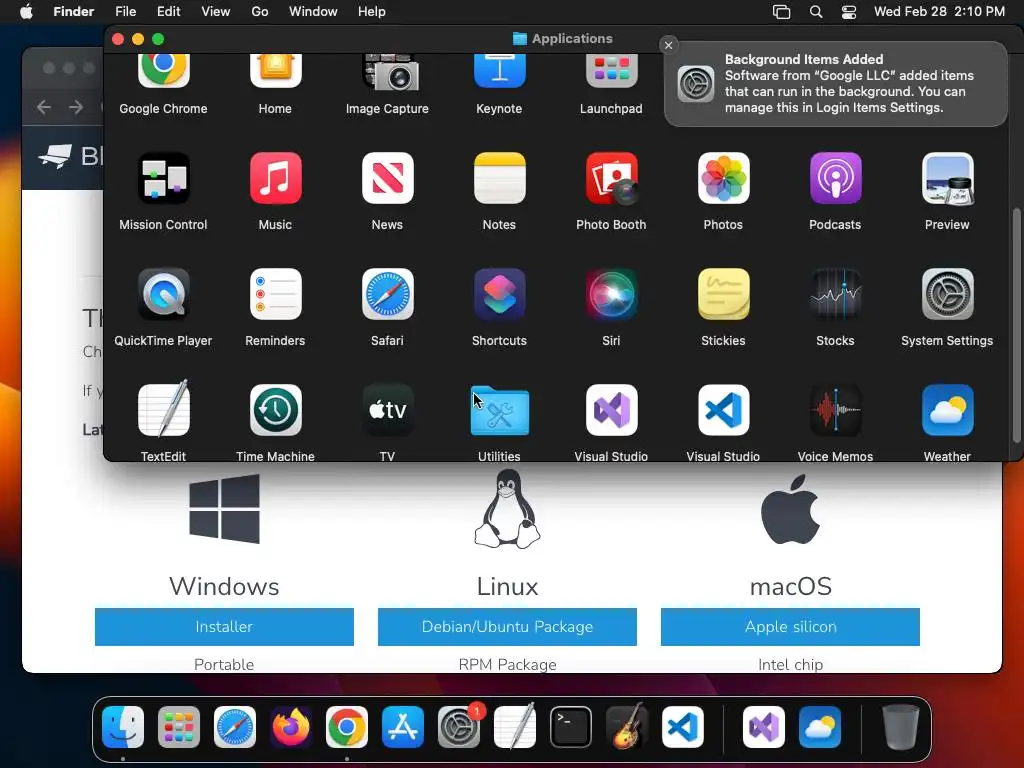Image resolution: width=1024 pixels, height=768 pixels.
Task: Open the Siri app
Action: [x=611, y=294]
